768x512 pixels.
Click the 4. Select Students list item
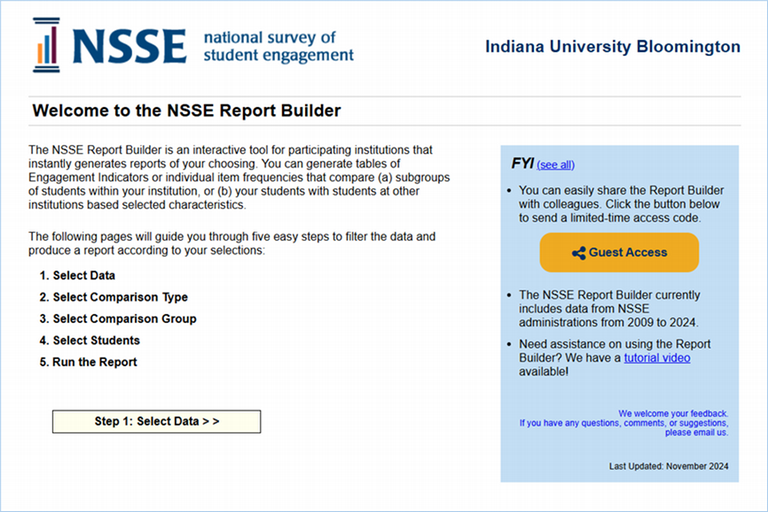(90, 340)
